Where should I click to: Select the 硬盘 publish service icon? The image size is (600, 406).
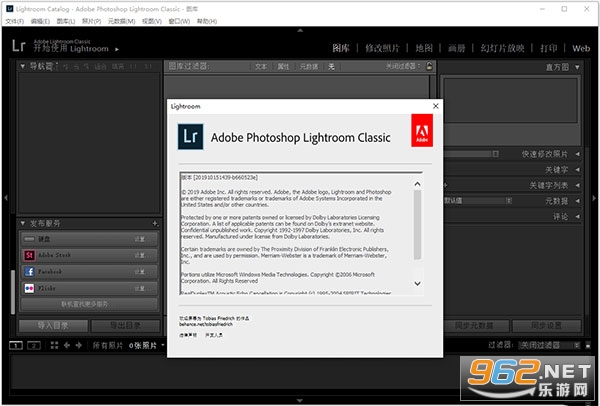pos(29,239)
